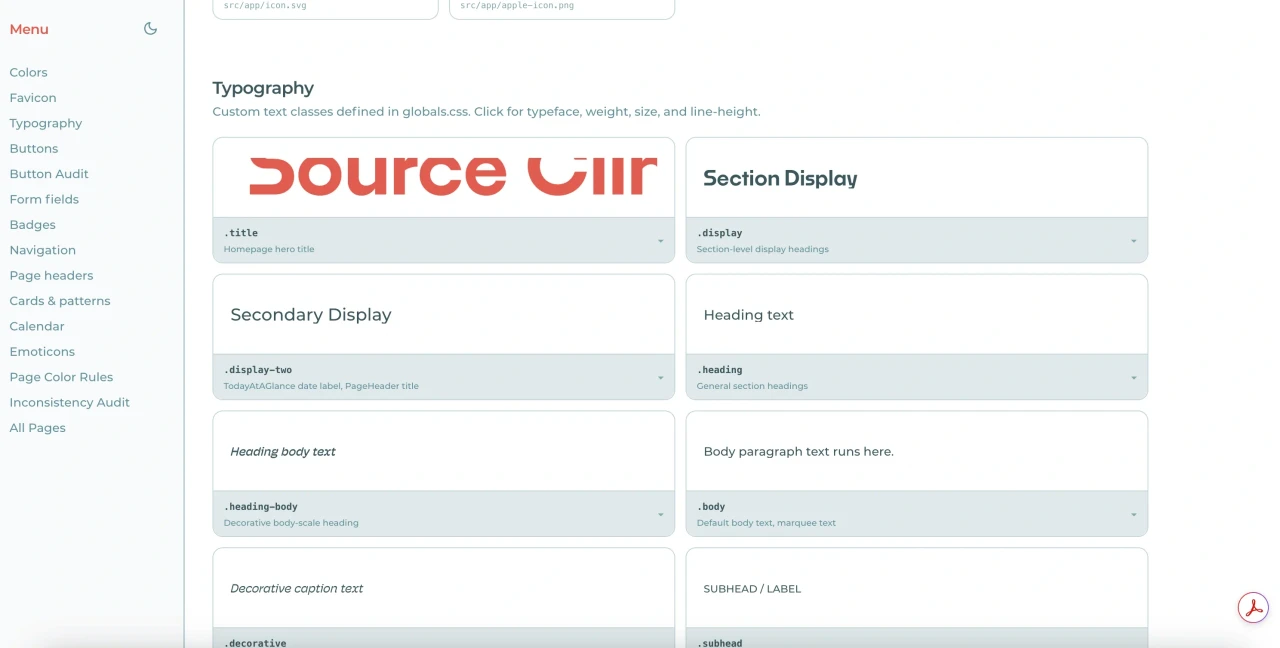Jump to Form fields section
The image size is (1280, 648).
[x=44, y=199]
